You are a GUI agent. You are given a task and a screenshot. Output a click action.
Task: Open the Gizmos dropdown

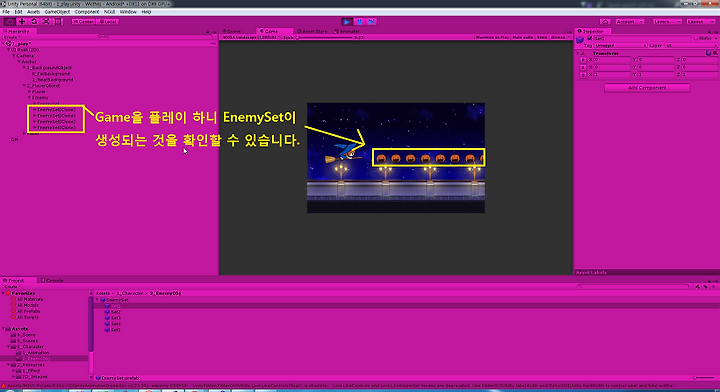(560, 37)
